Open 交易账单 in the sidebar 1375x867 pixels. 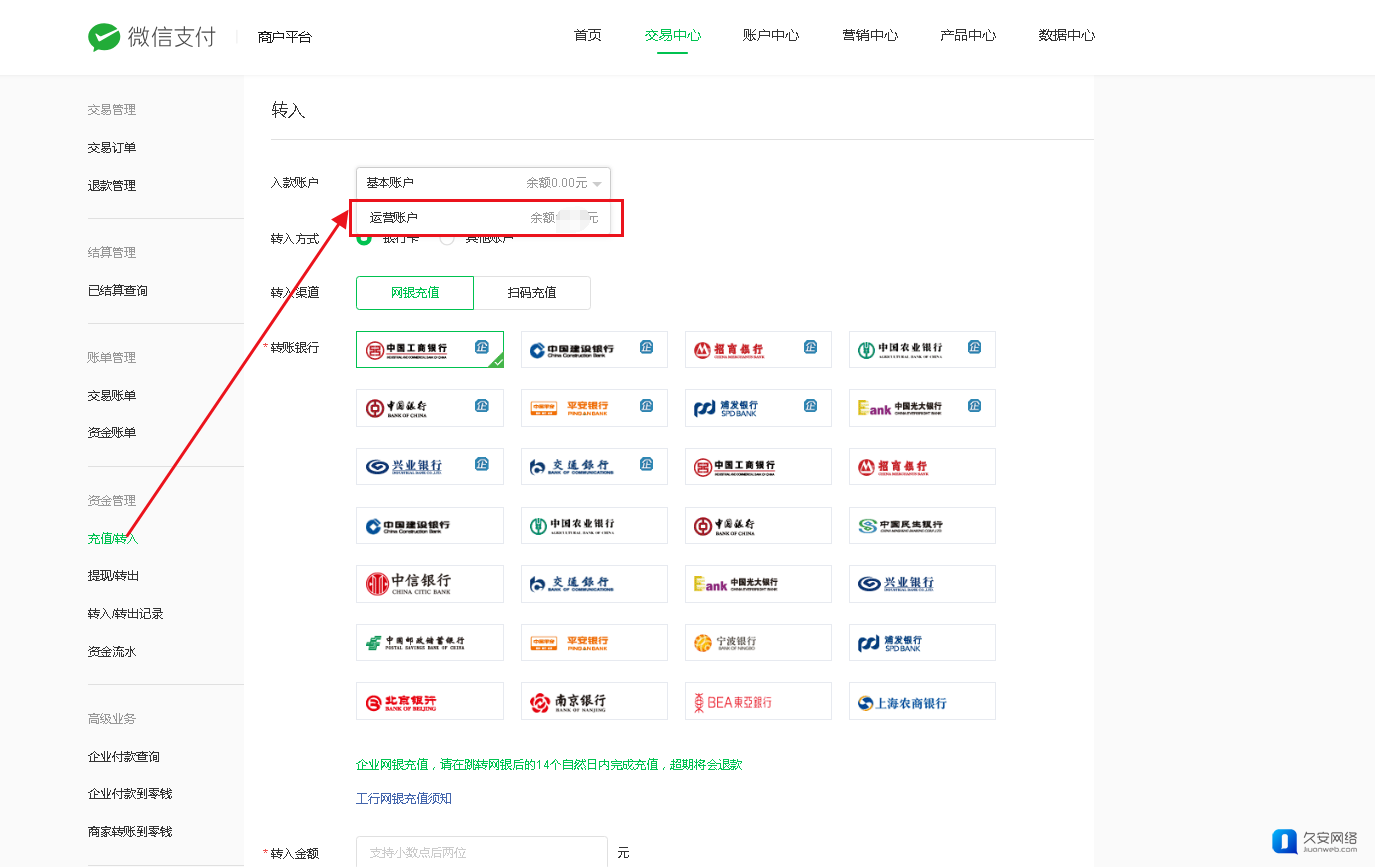click(x=112, y=396)
